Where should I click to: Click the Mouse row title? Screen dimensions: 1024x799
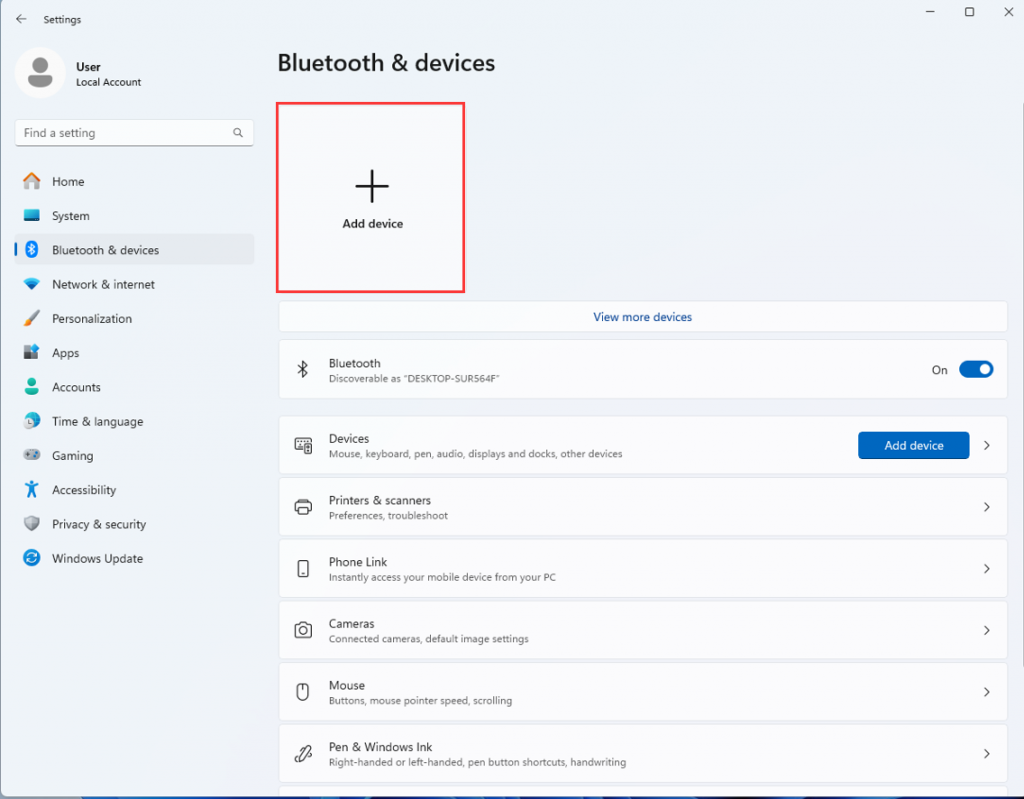347,685
